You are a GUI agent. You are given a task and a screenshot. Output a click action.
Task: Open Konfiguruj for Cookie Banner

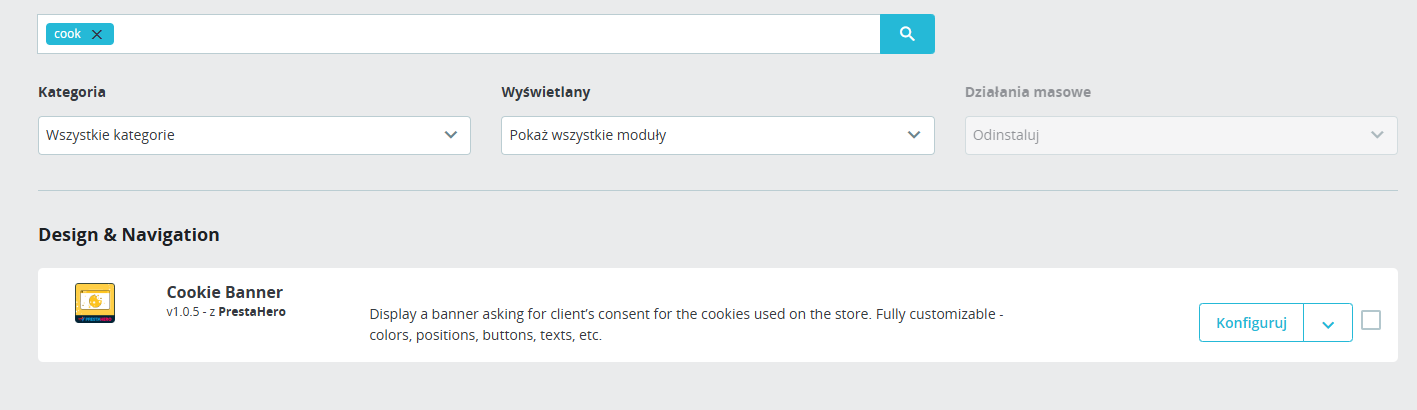point(1251,323)
